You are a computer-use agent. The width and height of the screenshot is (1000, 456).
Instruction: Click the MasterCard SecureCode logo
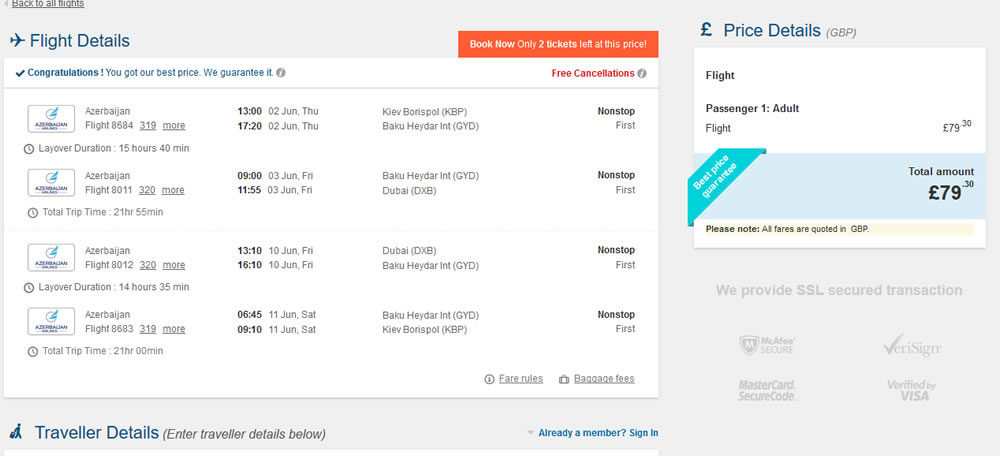coord(767,390)
